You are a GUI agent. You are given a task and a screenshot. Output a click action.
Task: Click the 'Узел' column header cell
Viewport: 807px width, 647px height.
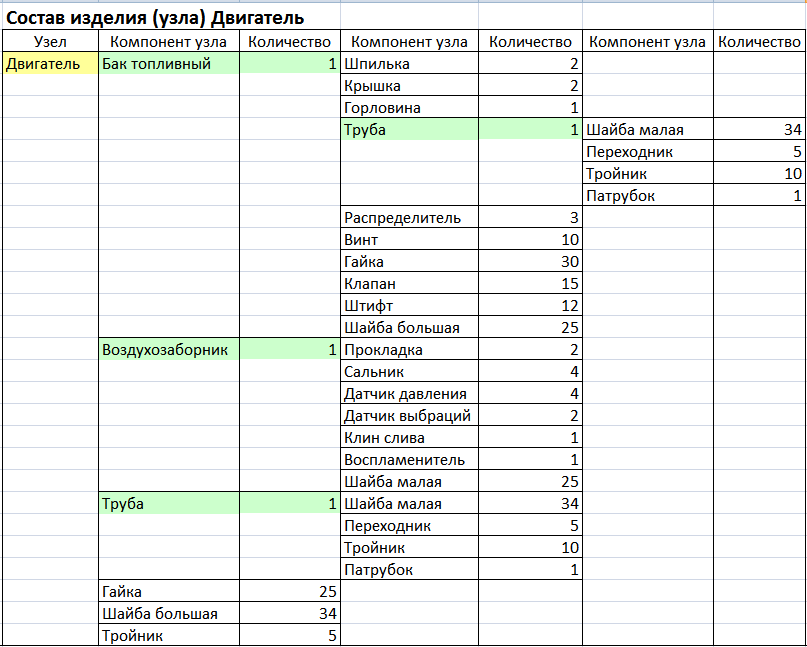click(50, 42)
